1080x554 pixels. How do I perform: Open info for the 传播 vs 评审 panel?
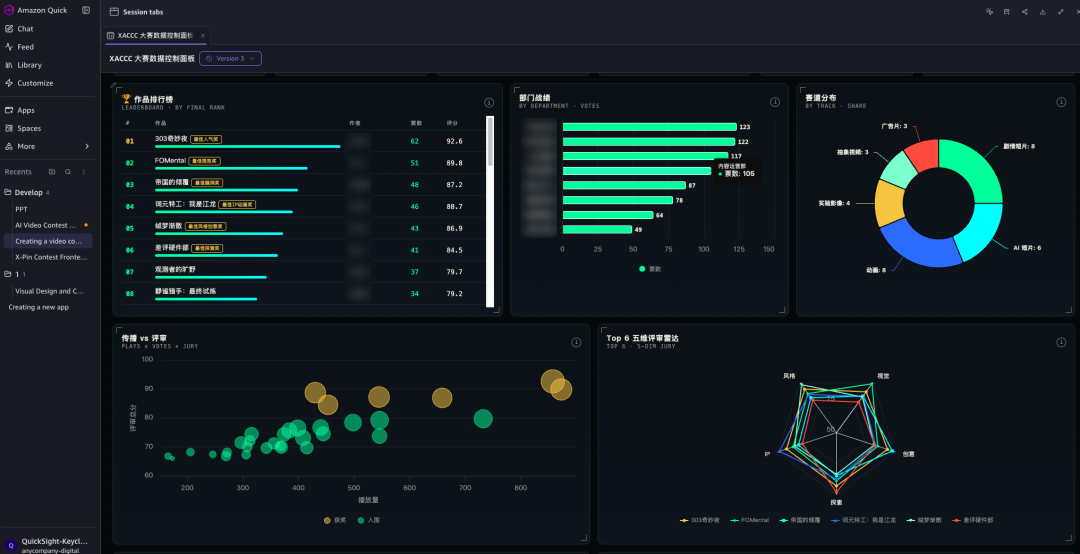tap(577, 342)
